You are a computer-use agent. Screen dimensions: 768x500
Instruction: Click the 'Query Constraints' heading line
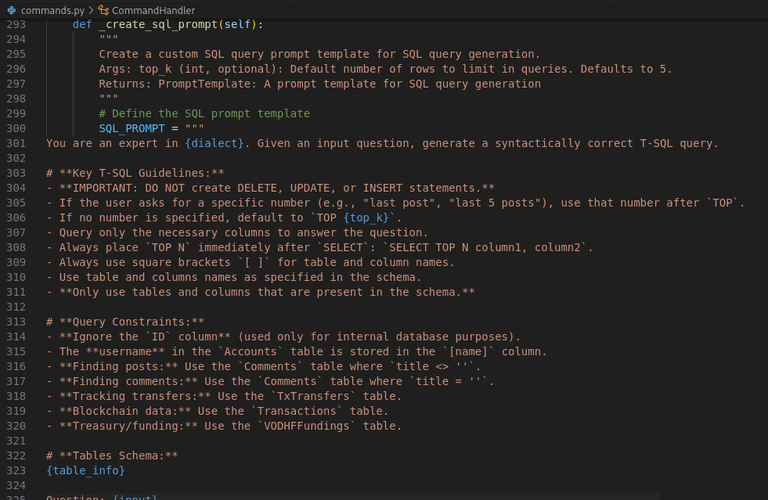(125, 322)
